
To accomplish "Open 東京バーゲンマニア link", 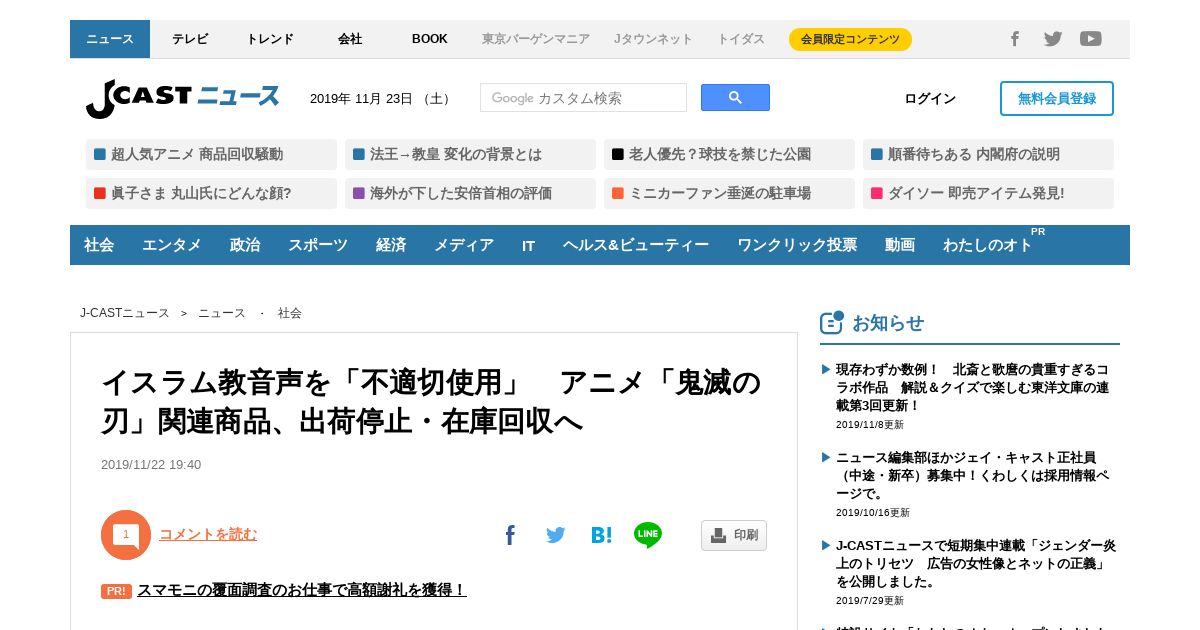I will [x=536, y=39].
